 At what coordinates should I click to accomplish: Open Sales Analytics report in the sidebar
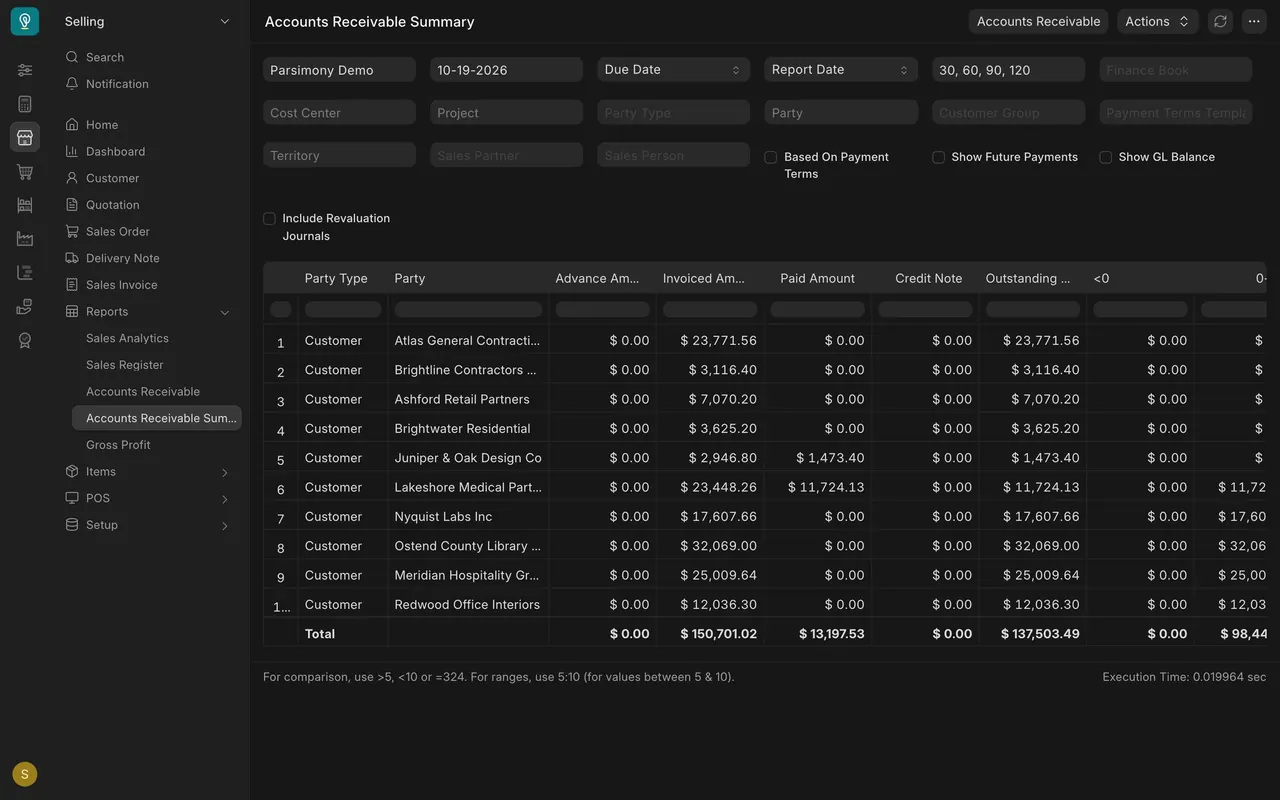[127, 338]
